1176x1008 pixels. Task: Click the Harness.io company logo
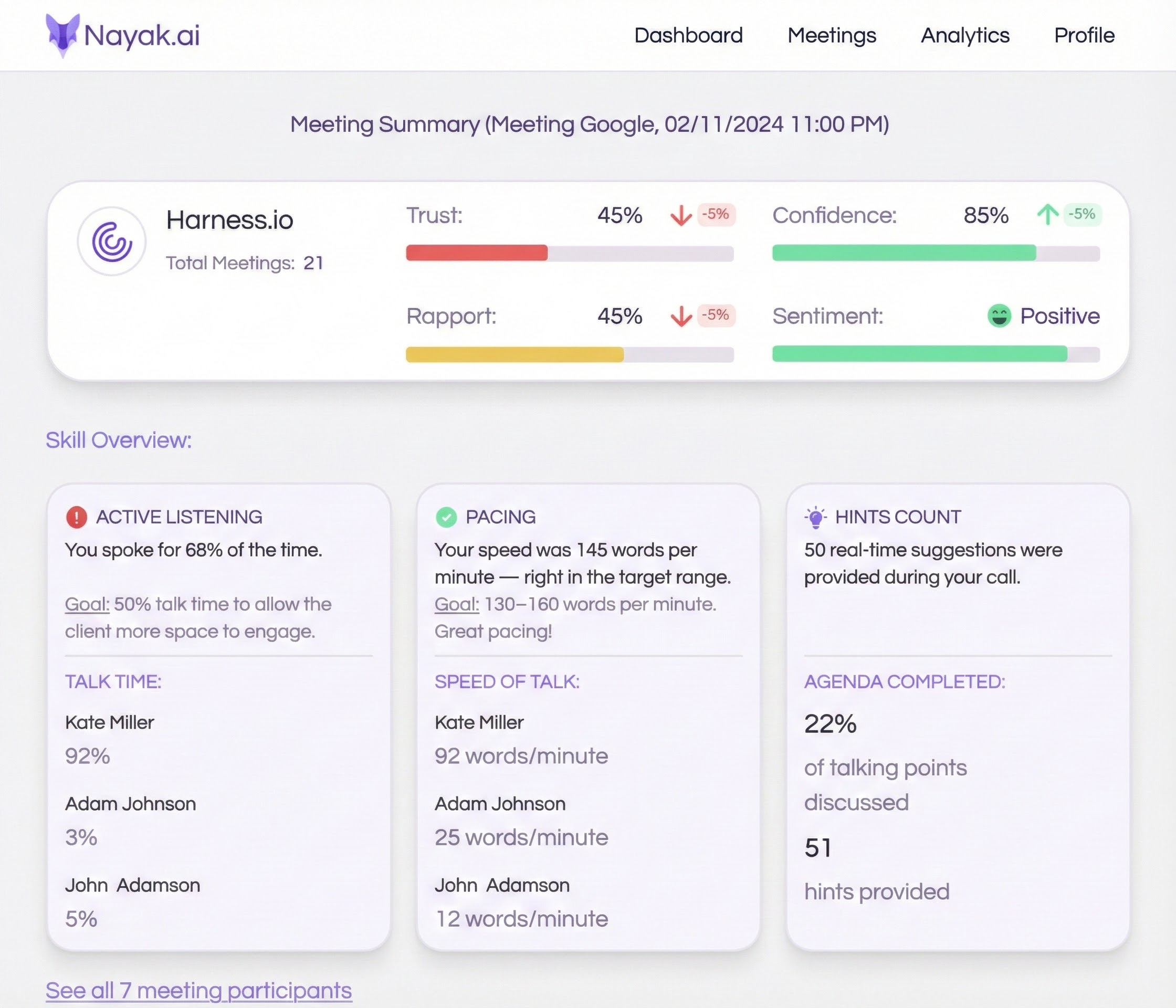pyautogui.click(x=112, y=241)
